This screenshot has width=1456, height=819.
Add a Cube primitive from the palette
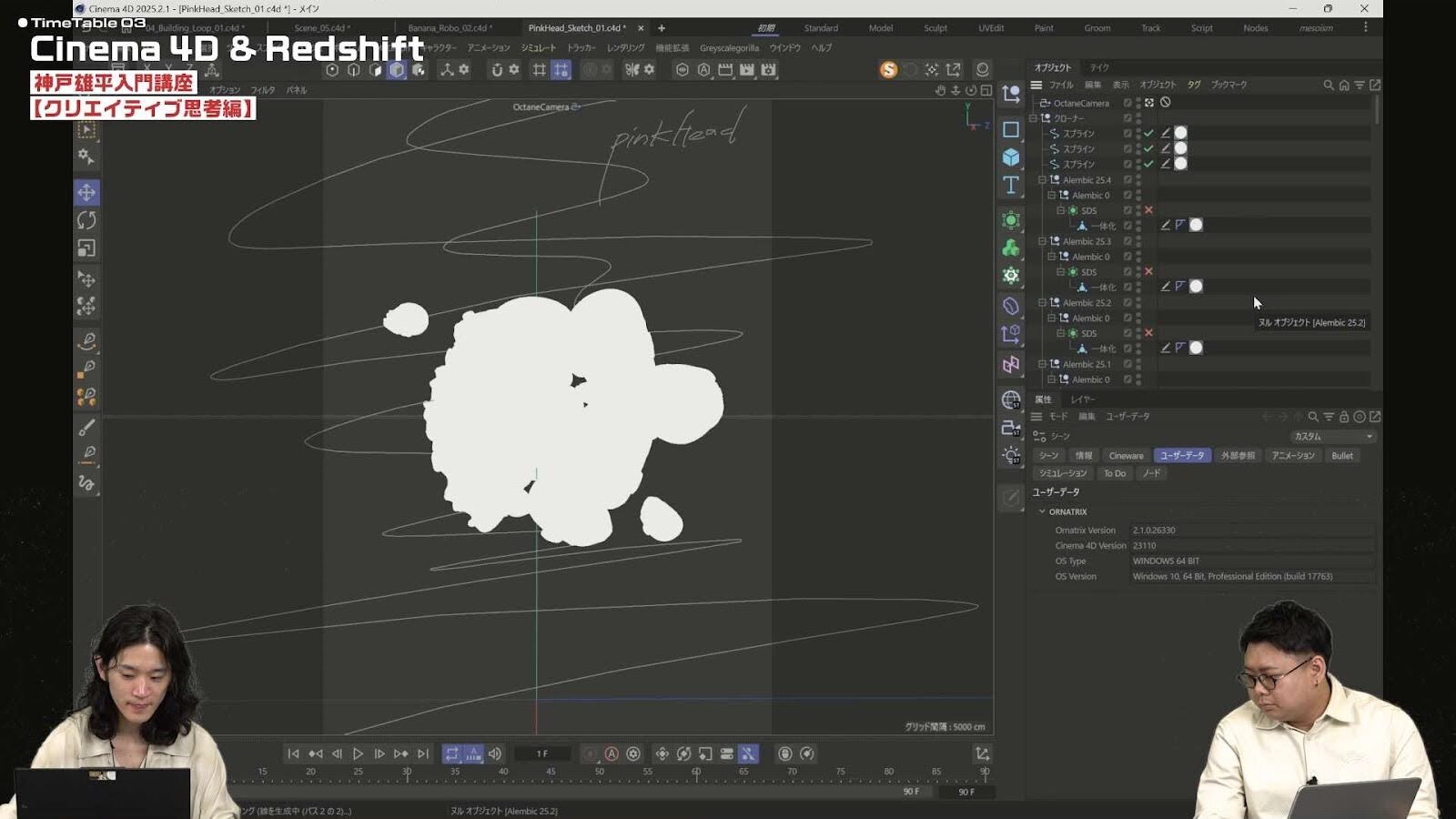pos(1010,157)
